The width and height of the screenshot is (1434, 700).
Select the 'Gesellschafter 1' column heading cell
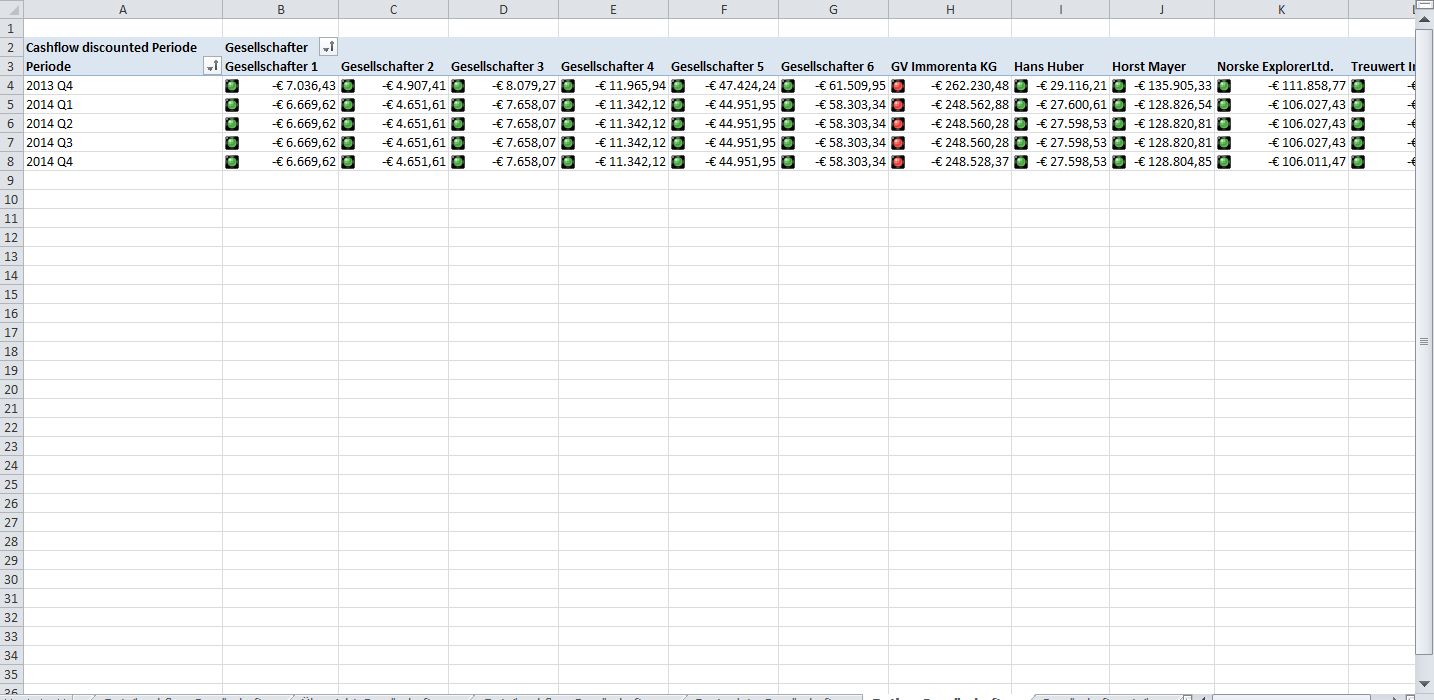[x=281, y=66]
